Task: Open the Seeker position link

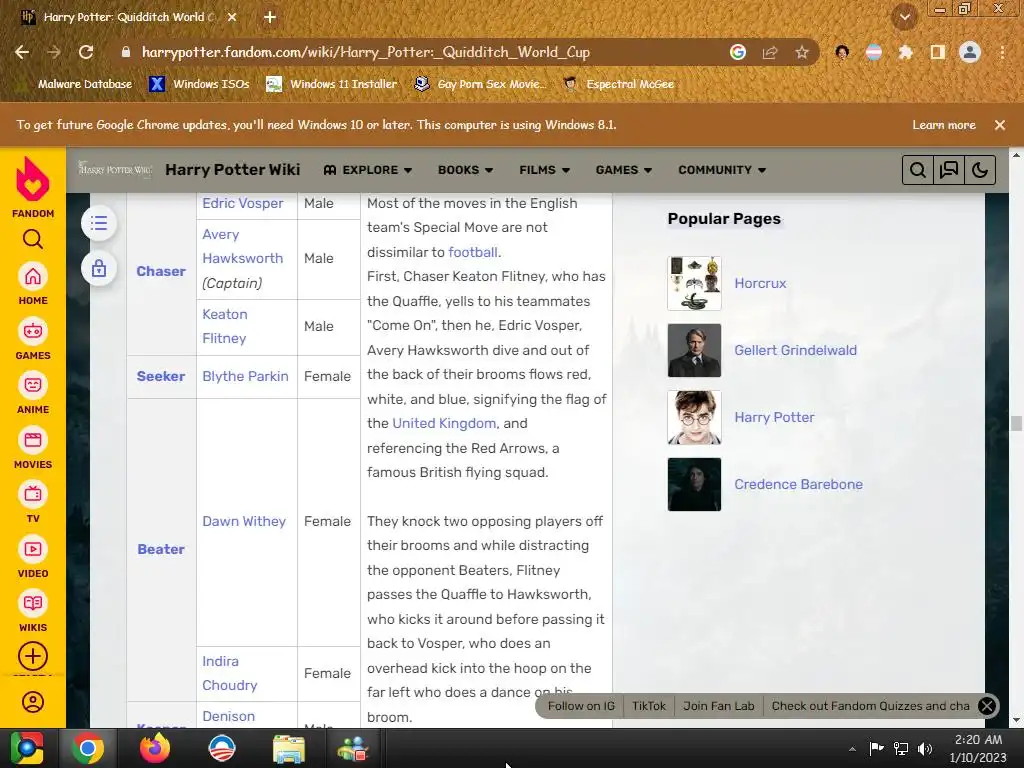Action: 161,376
